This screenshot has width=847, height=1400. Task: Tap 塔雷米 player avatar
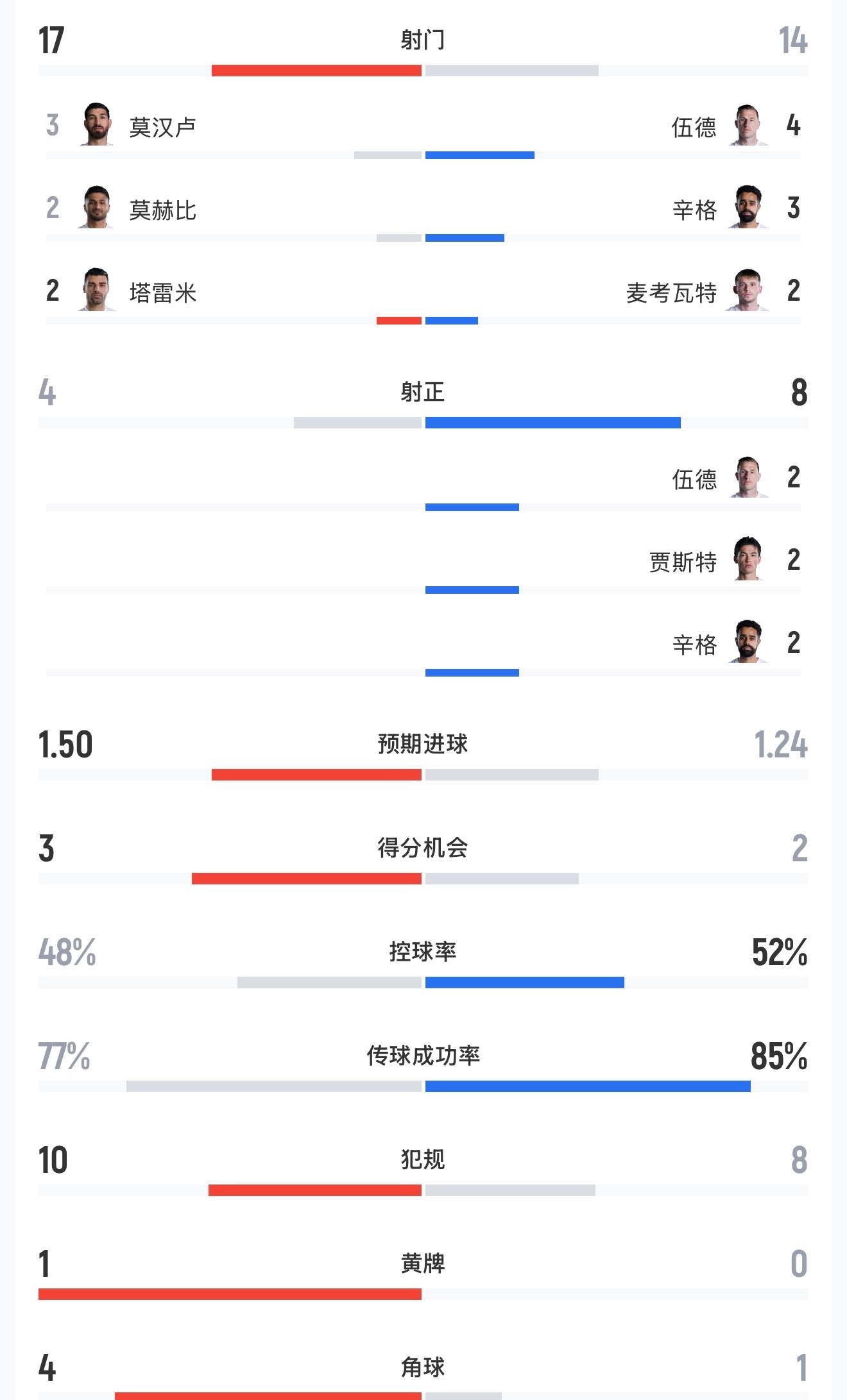pyautogui.click(x=97, y=290)
